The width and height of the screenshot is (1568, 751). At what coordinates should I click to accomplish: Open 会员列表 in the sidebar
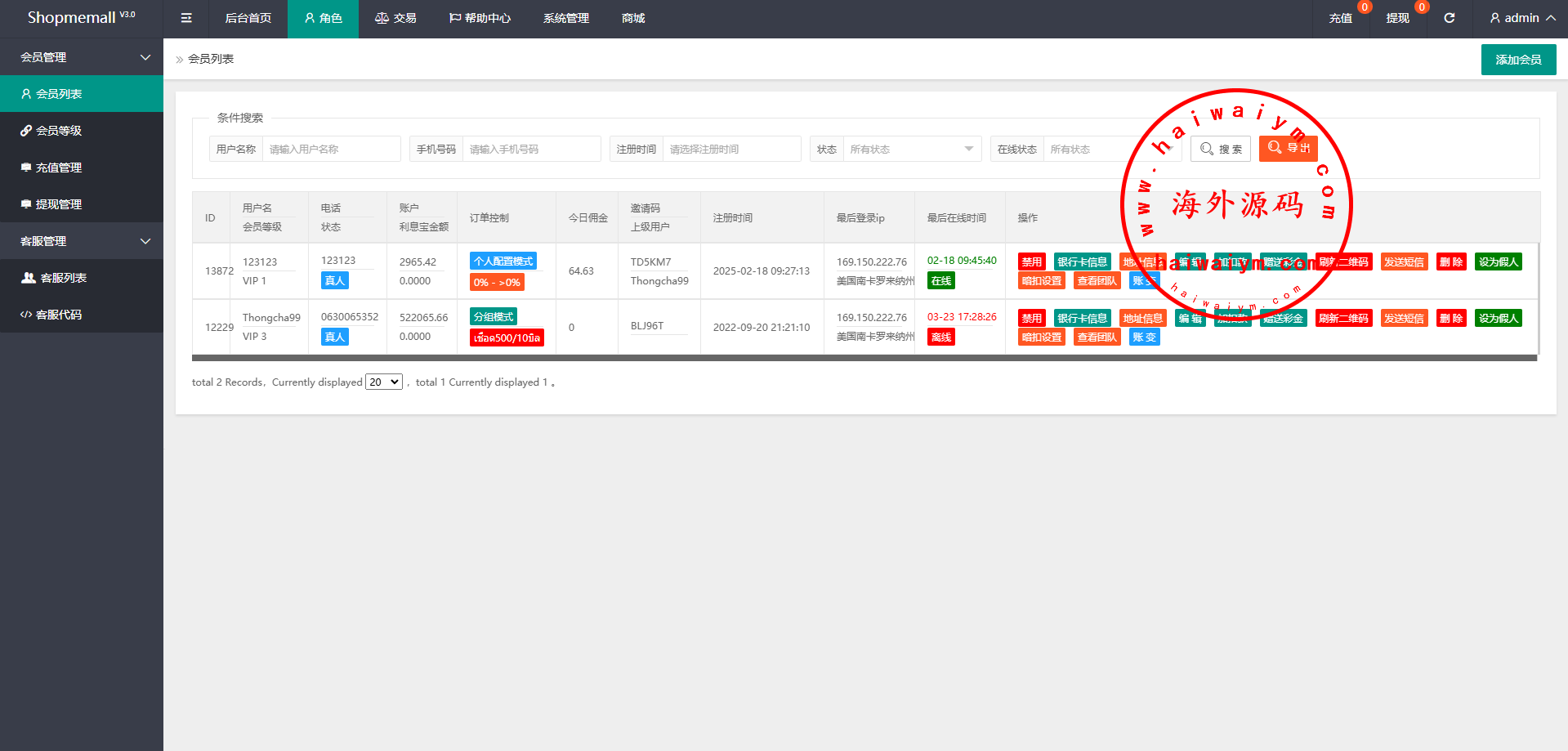pyautogui.click(x=82, y=94)
